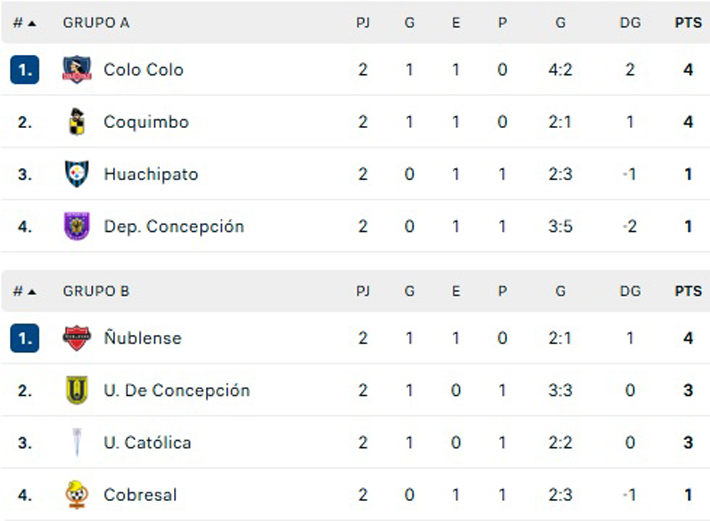Viewport: 710px width, 521px height.
Task: Click the Colo Colo team crest
Action: tap(77, 69)
